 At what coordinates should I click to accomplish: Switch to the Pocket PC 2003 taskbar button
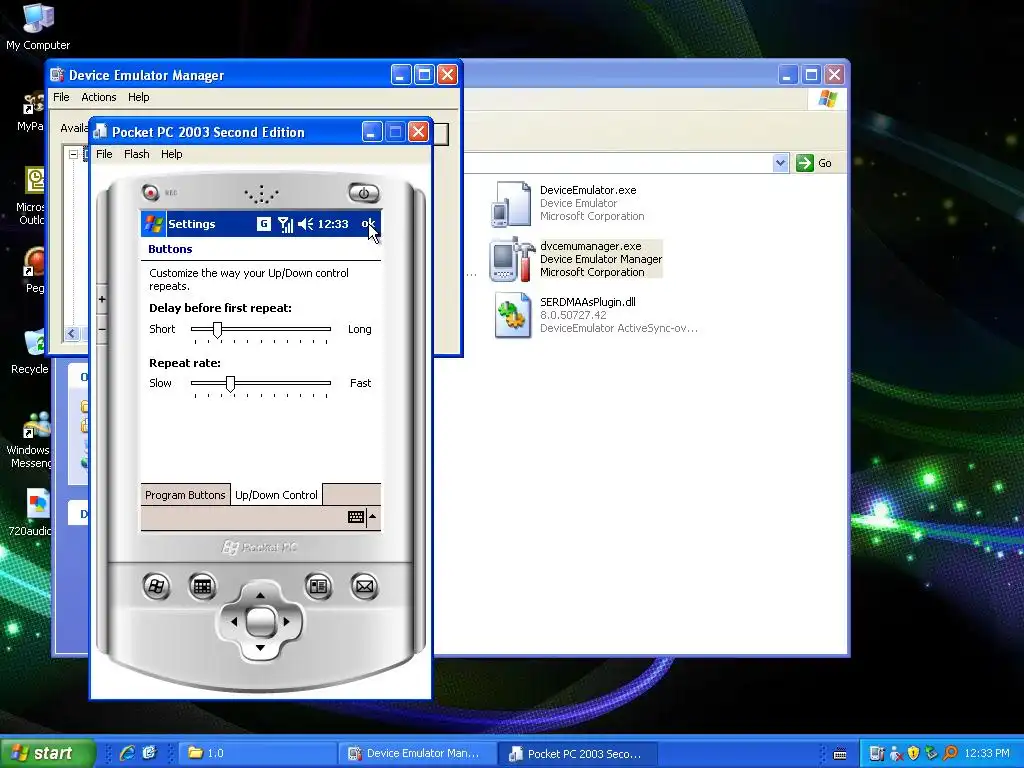pyautogui.click(x=577, y=753)
